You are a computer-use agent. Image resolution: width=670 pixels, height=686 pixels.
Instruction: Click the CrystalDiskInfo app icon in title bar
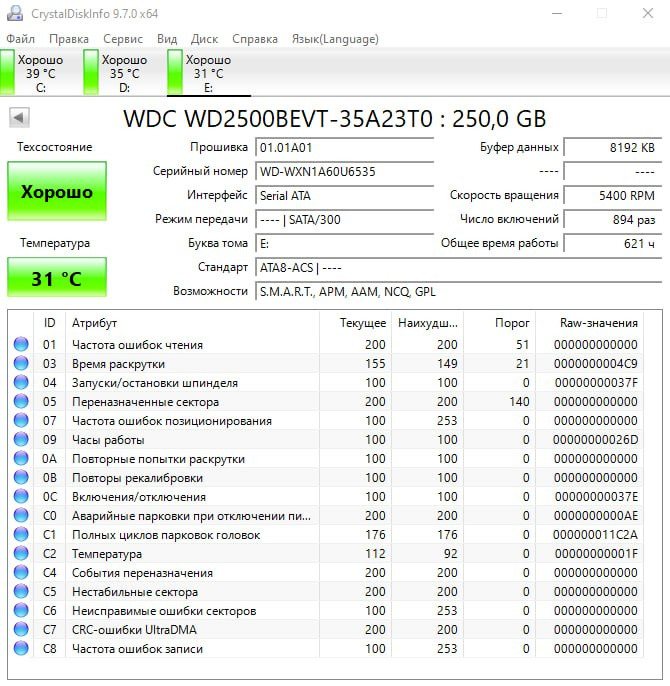14,14
